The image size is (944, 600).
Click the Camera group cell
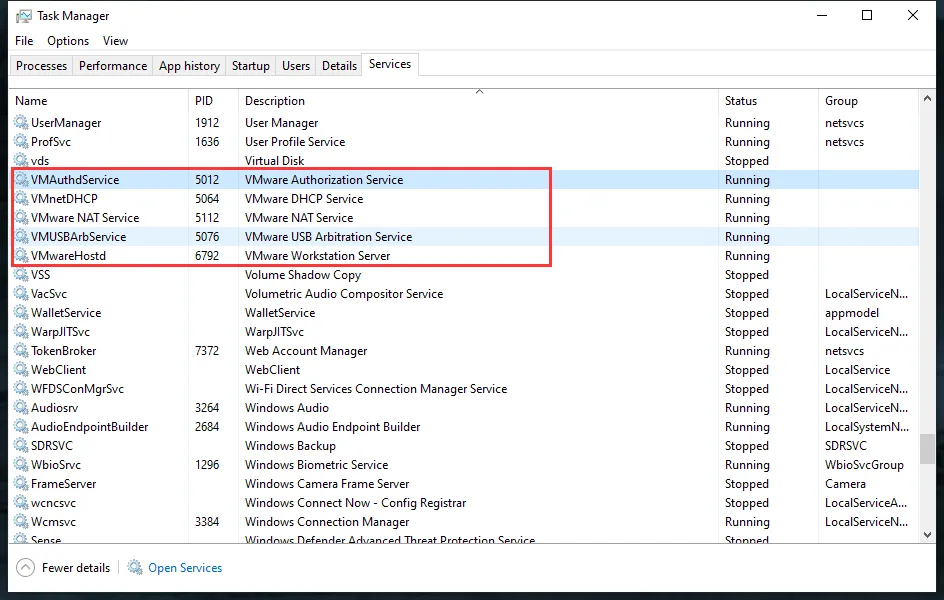pos(845,483)
